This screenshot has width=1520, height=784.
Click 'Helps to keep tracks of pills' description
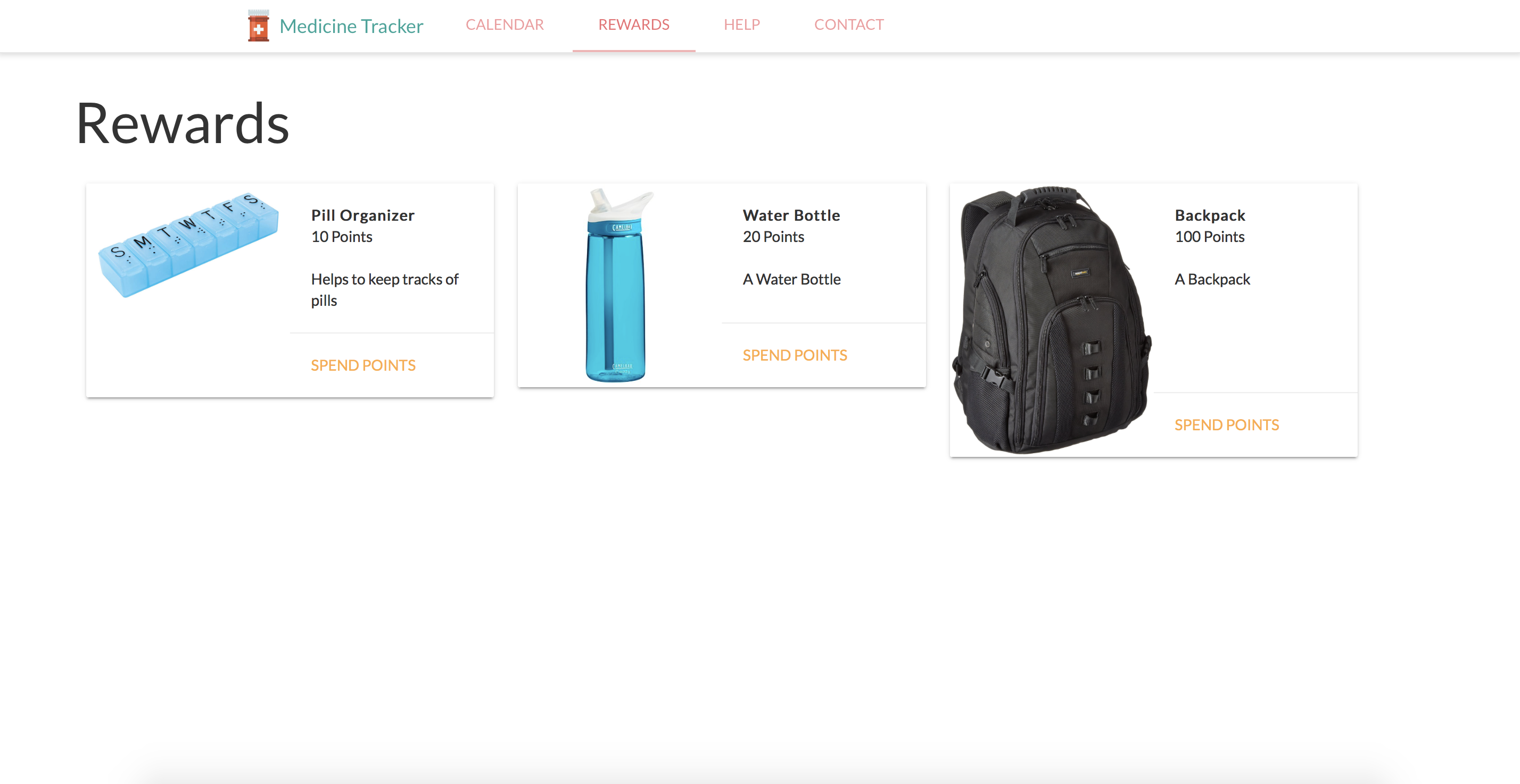tap(385, 290)
